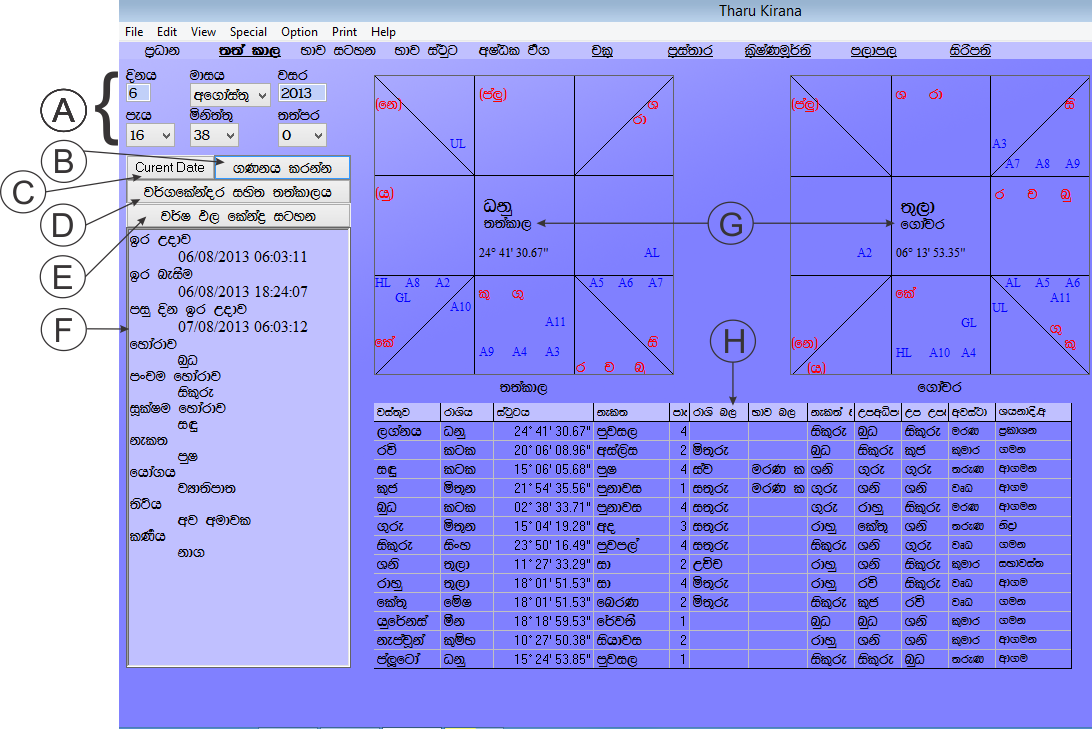The image size is (1092, 729).
Task: Select the සියාවස nakshatra cell
Action: (x=632, y=640)
